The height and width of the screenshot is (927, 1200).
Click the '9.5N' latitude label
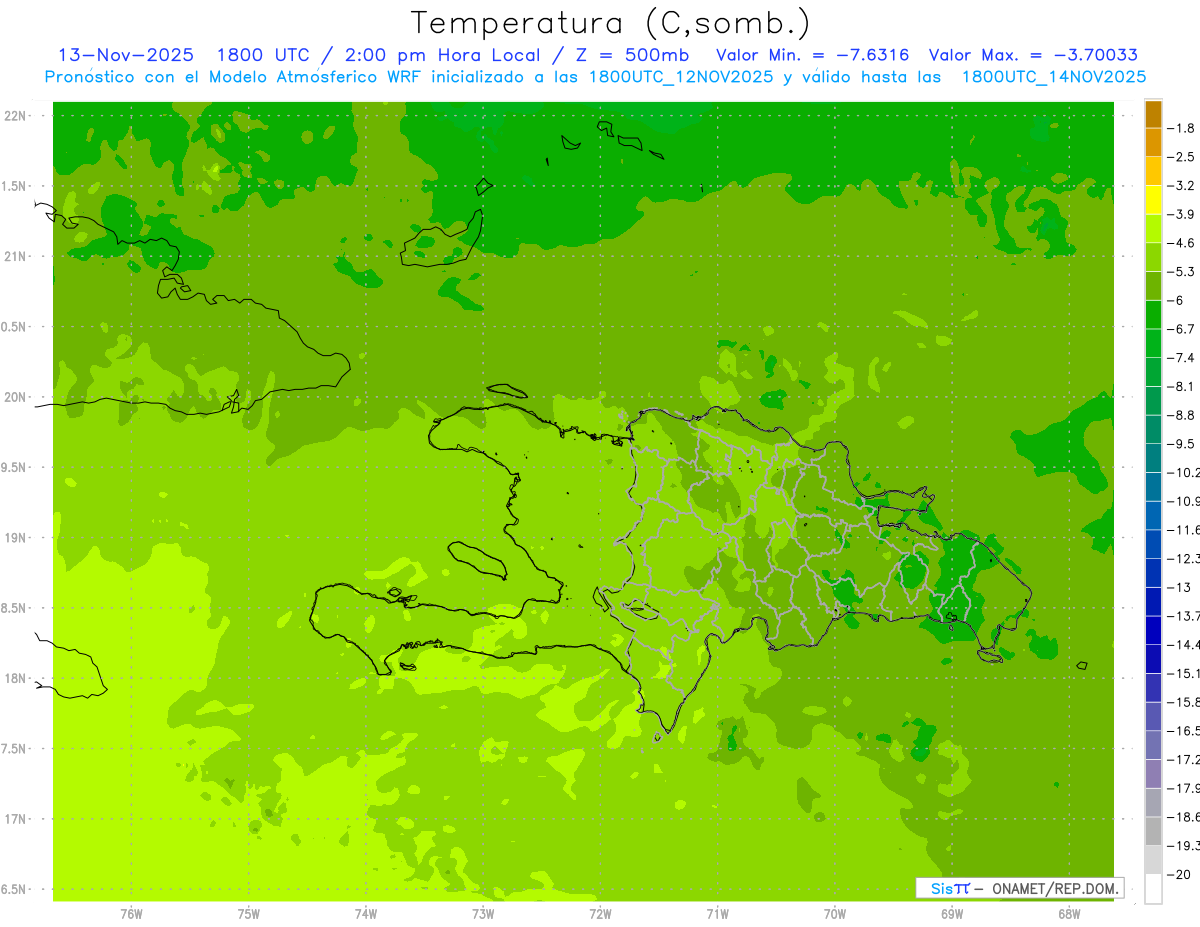click(15, 467)
